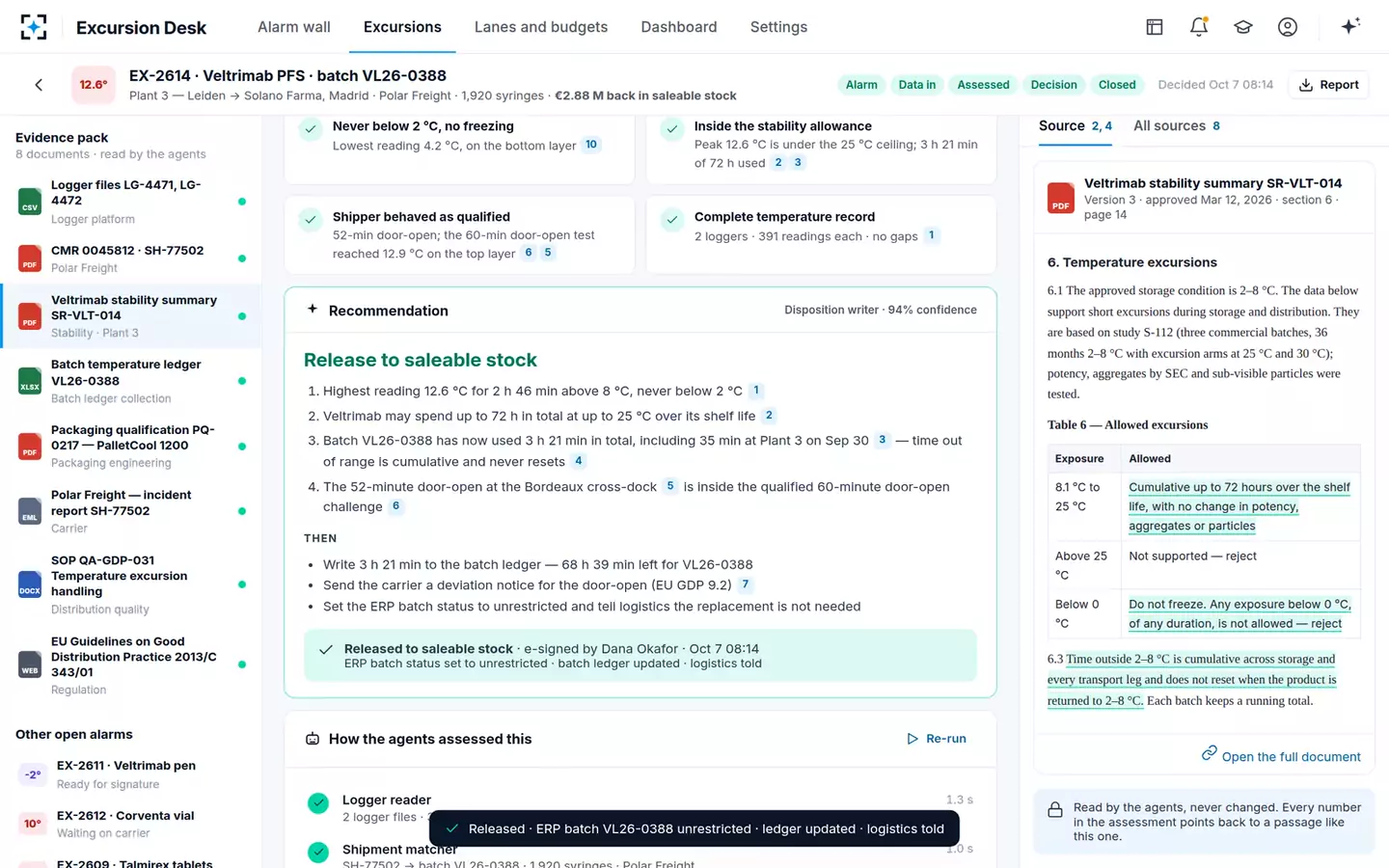
Task: Click the Excursion Desk logo icon
Action: [x=34, y=27]
